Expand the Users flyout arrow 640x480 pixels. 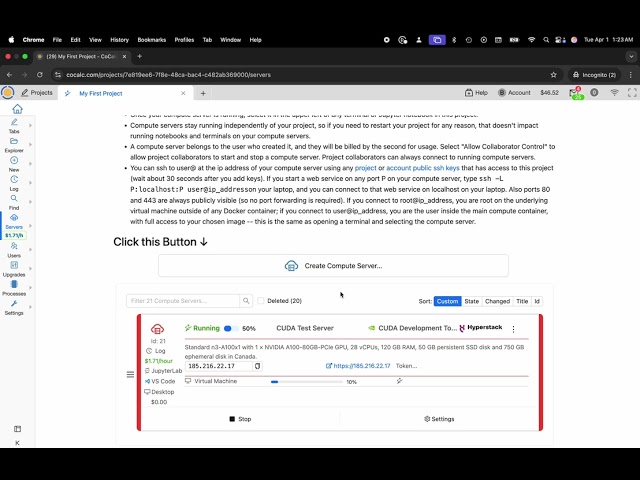pos(30,249)
